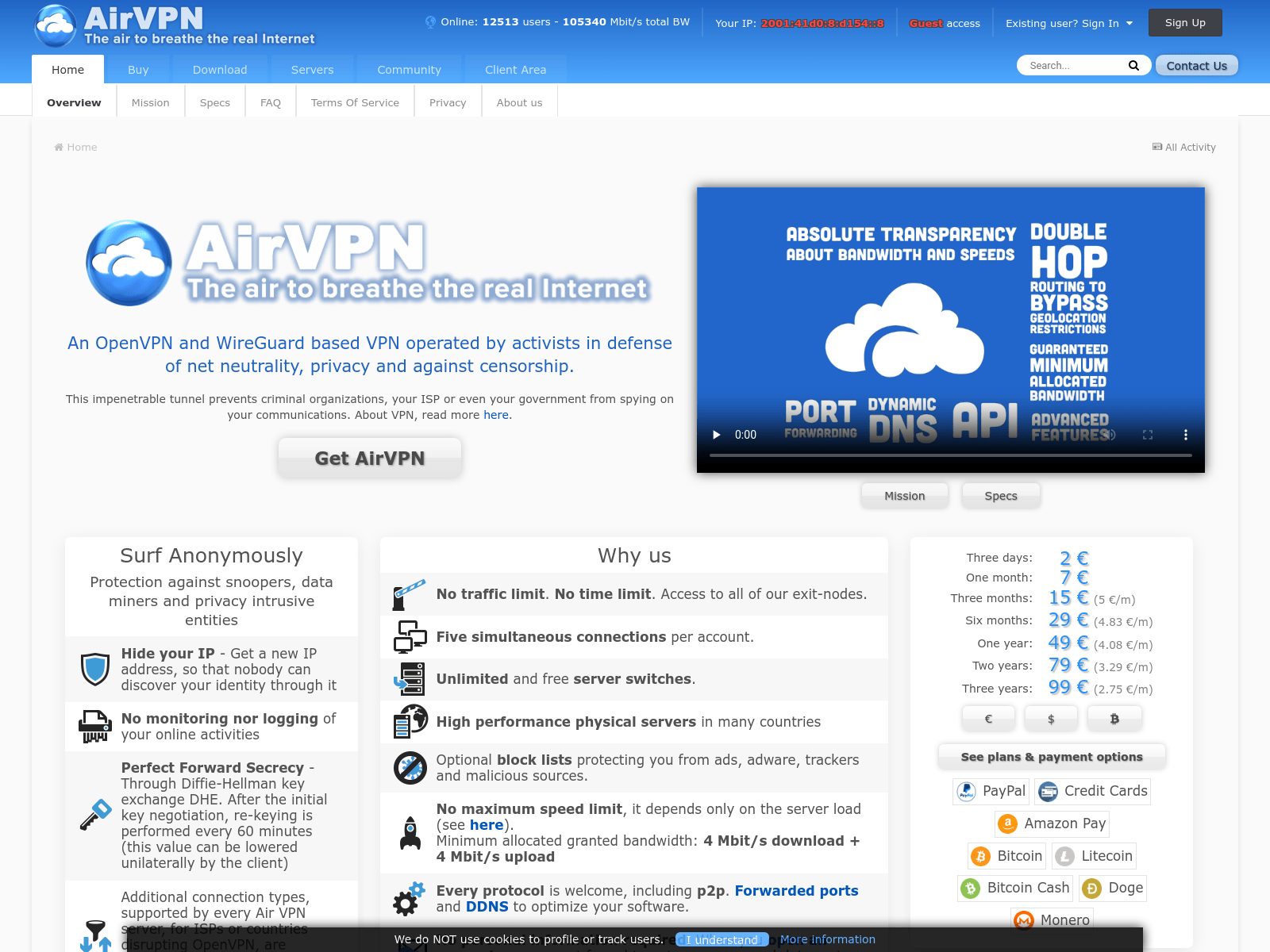This screenshot has height=952, width=1270.
Task: Click the Contact Us button
Action: pyautogui.click(x=1196, y=66)
